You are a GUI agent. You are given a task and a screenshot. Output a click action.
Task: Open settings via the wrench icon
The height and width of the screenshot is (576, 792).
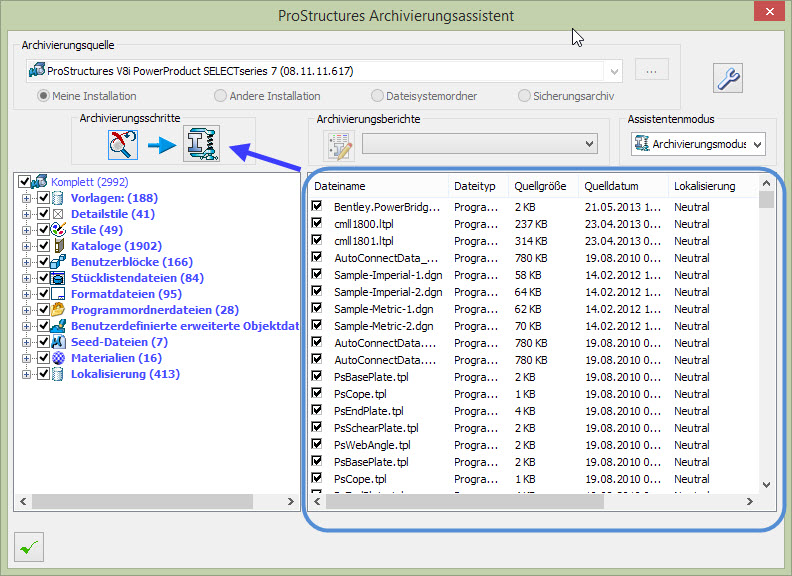(727, 78)
